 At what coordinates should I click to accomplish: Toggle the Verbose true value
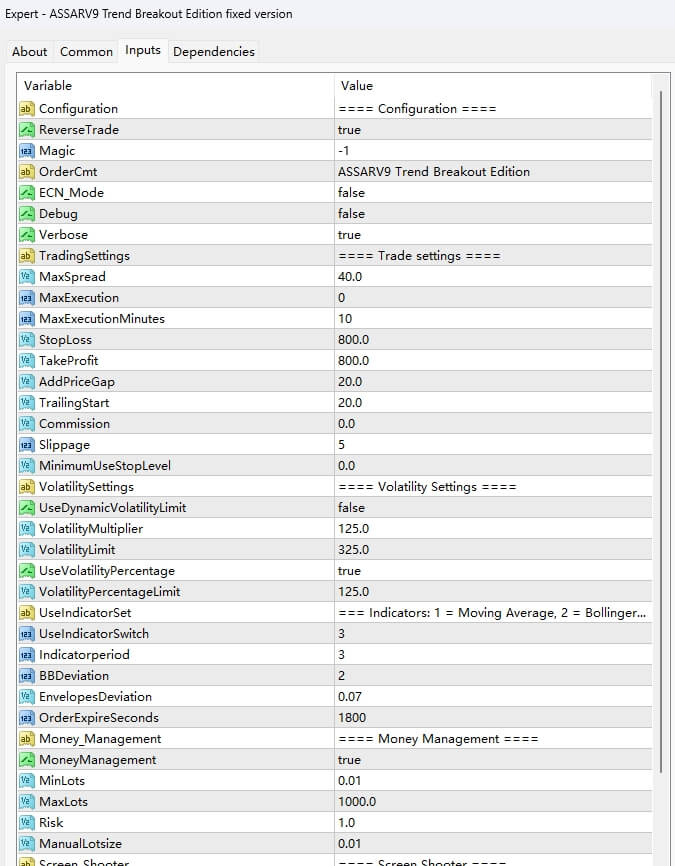[x=492, y=235]
